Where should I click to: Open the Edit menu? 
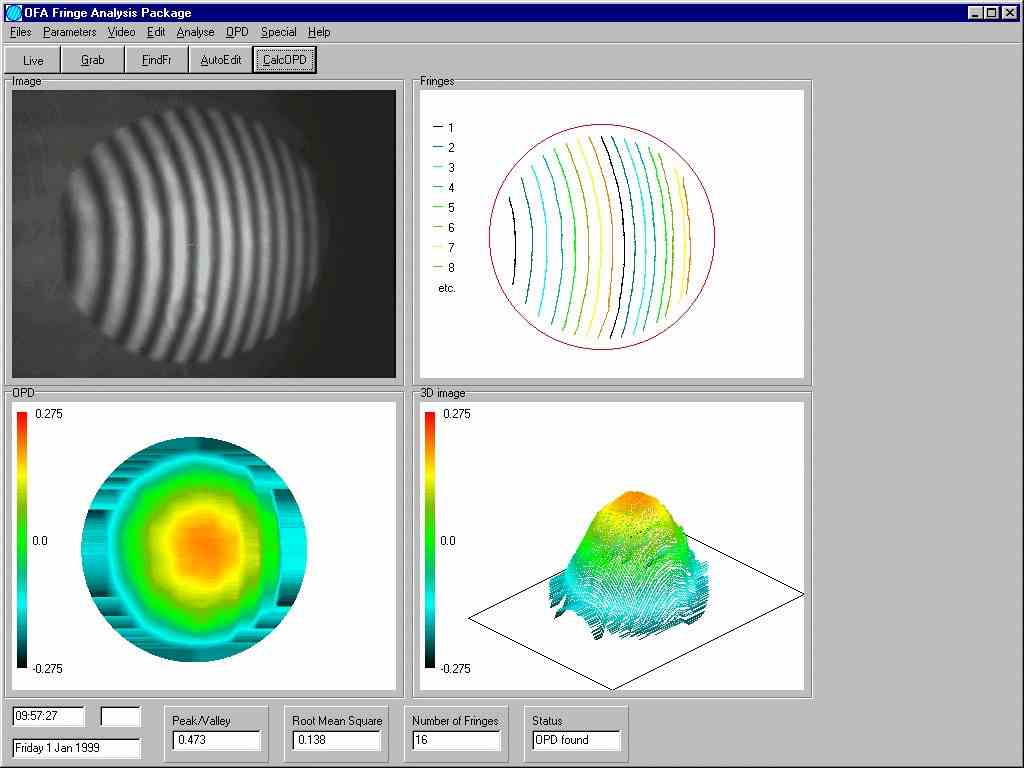156,32
